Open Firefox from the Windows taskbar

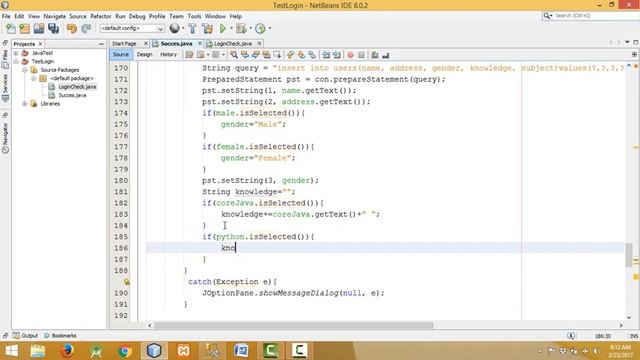67,351
